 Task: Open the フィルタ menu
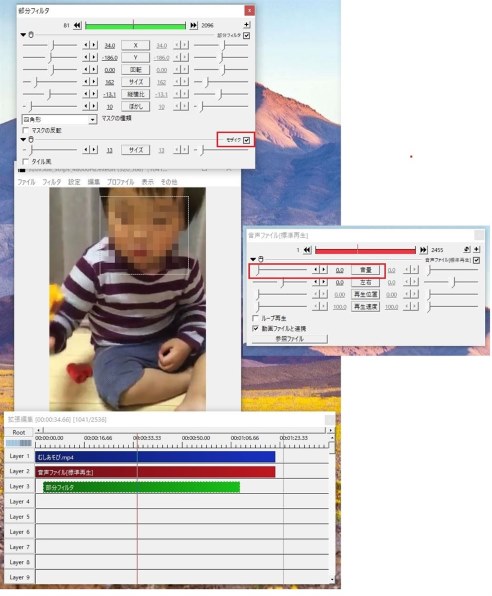point(52,182)
